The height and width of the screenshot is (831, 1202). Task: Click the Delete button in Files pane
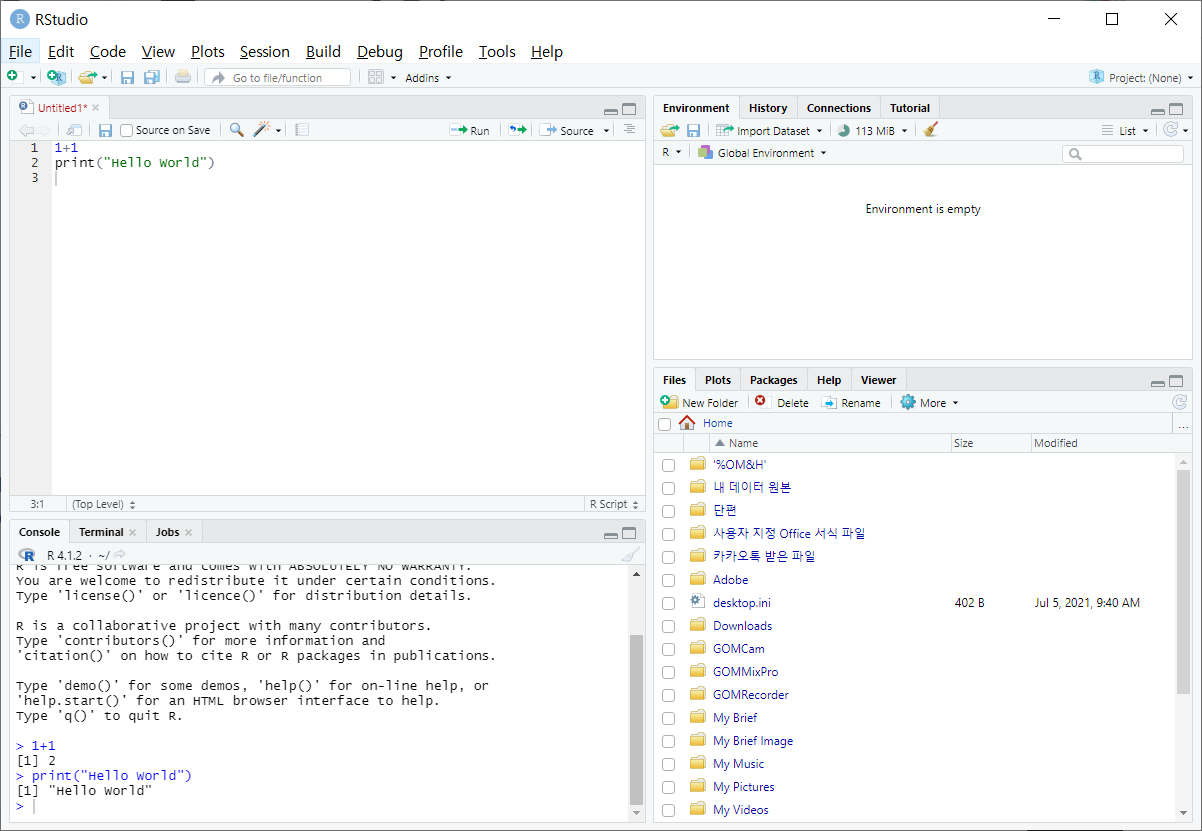tap(782, 403)
